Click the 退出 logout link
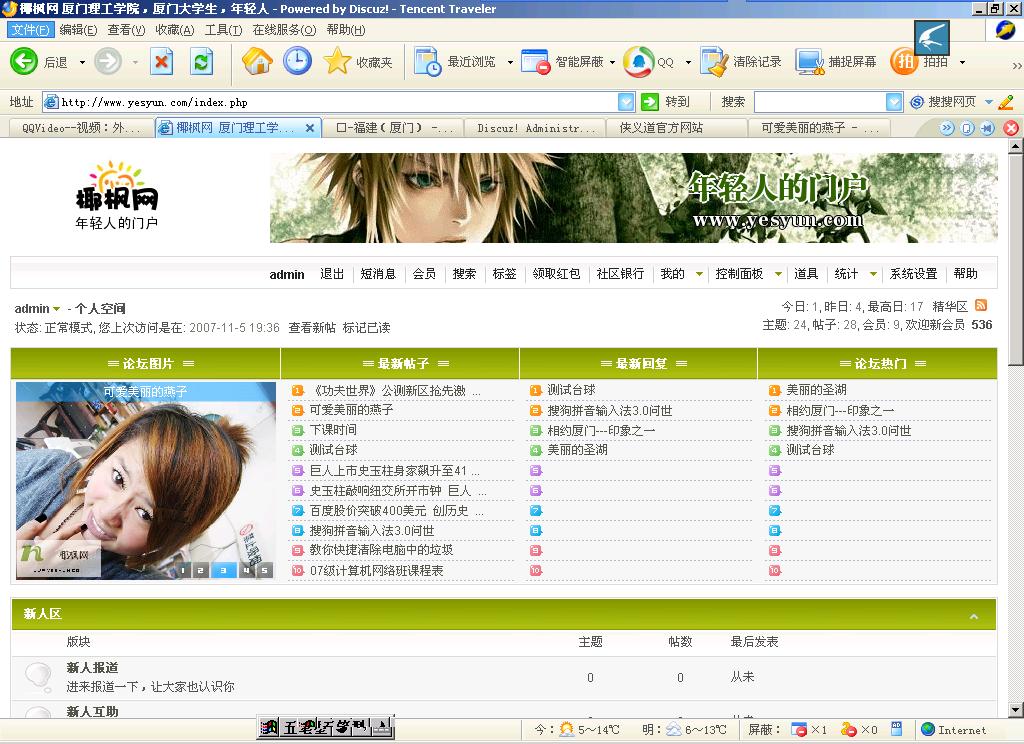The image size is (1024, 744). pos(332,274)
